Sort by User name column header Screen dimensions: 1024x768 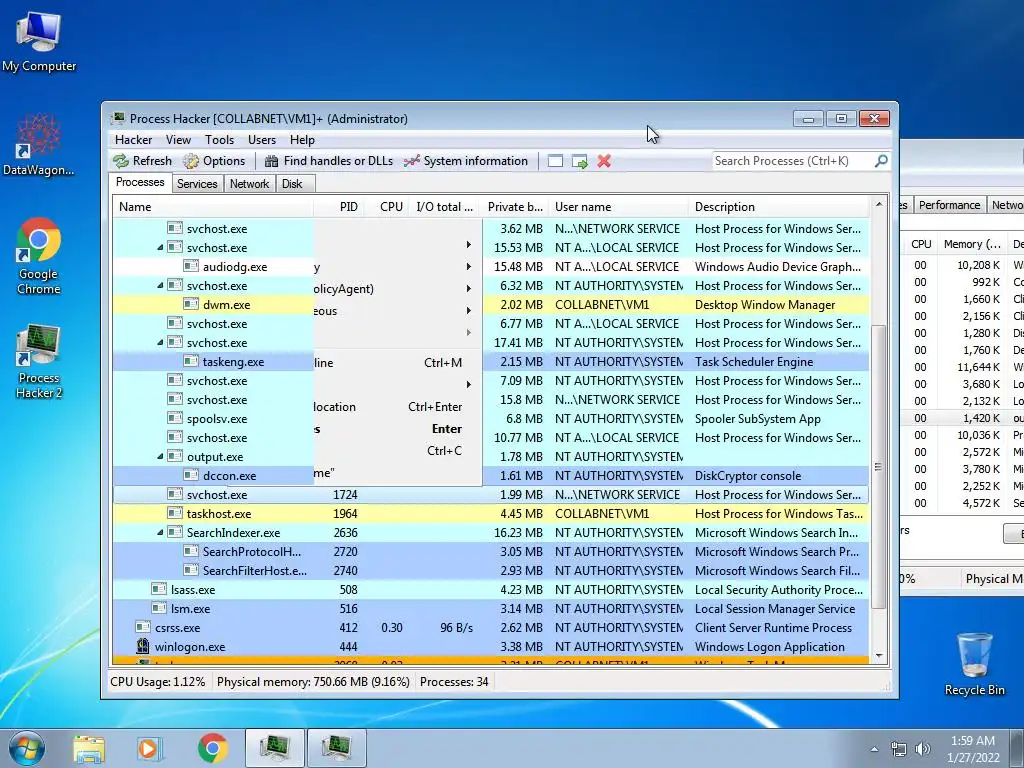click(618, 207)
